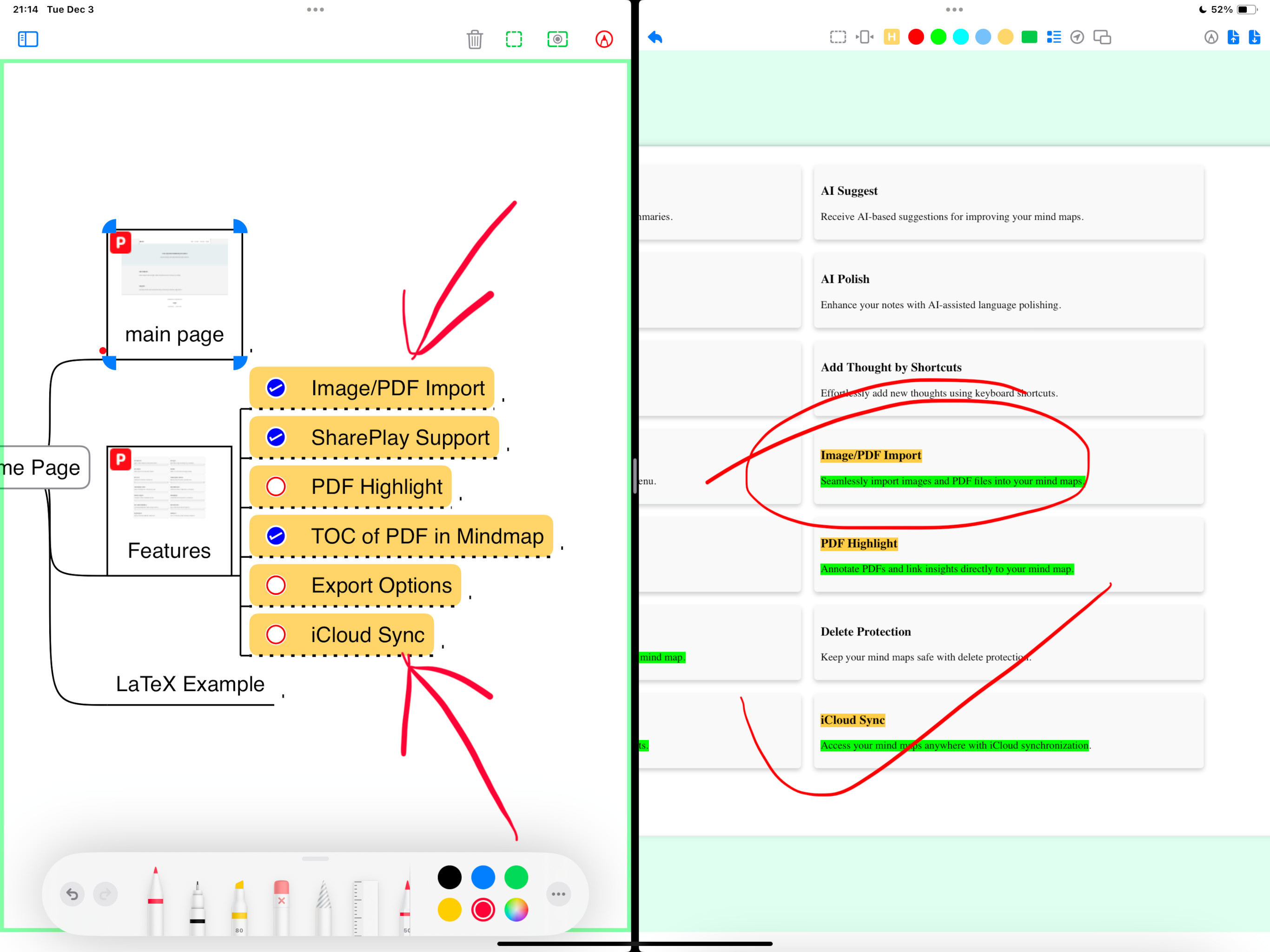The image size is (1270, 952).
Task: Choose the blue ink color swatch
Action: [483, 877]
